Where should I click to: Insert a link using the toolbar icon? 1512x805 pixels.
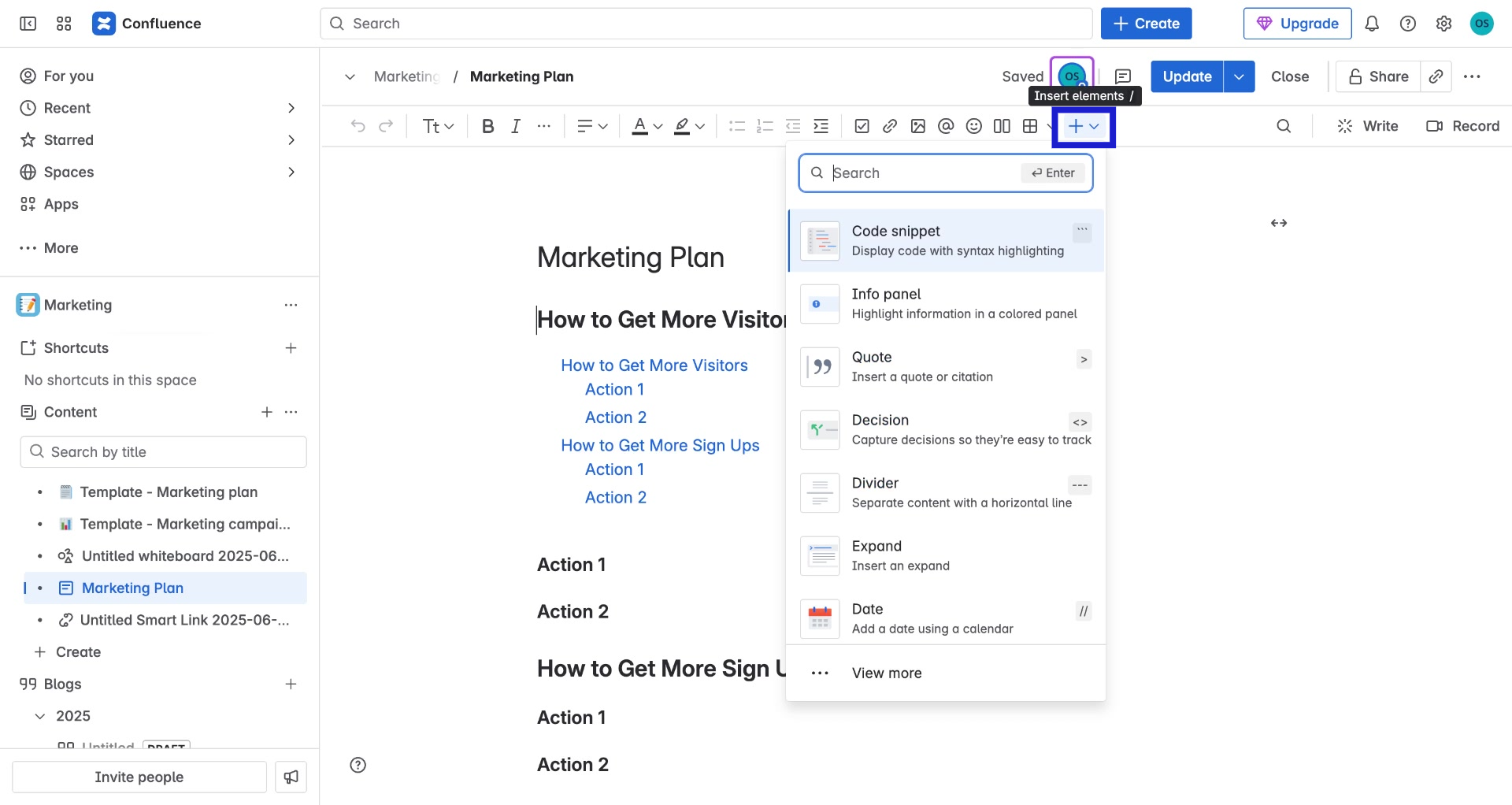coord(890,125)
